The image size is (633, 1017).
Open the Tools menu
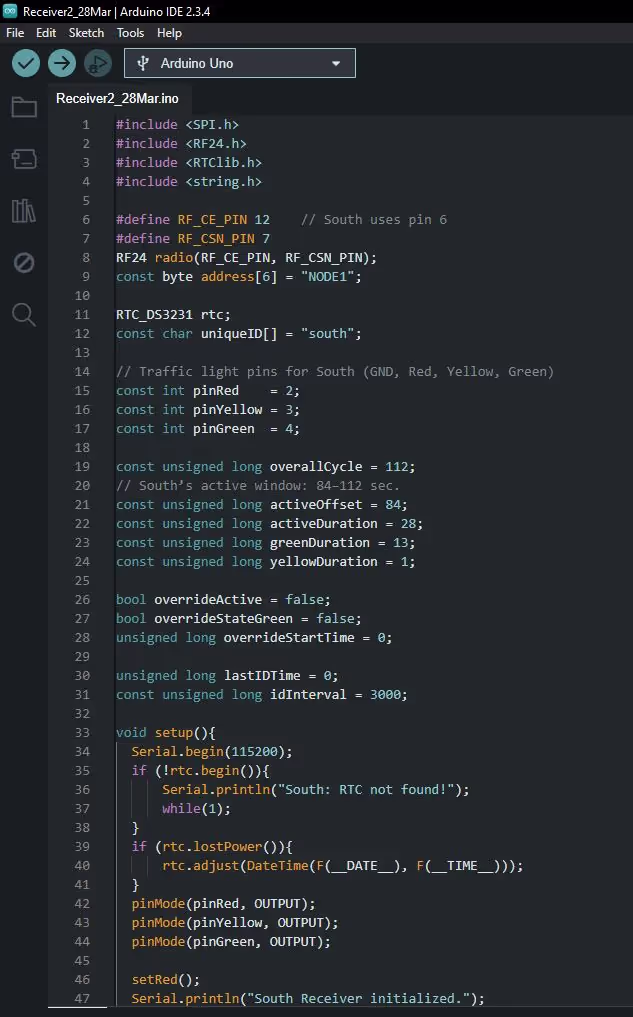pyautogui.click(x=130, y=33)
